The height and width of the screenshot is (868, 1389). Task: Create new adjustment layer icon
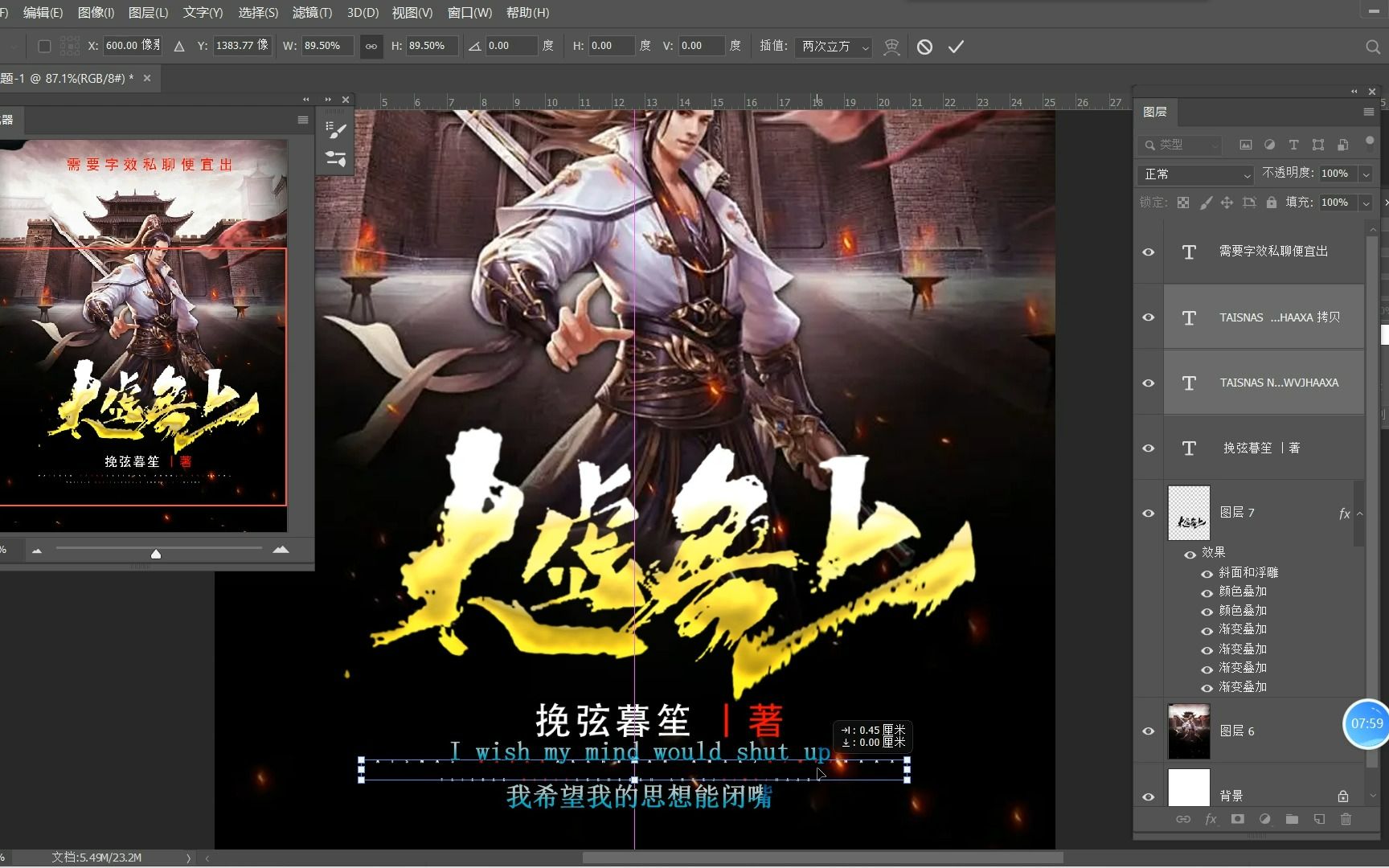tap(1265, 819)
